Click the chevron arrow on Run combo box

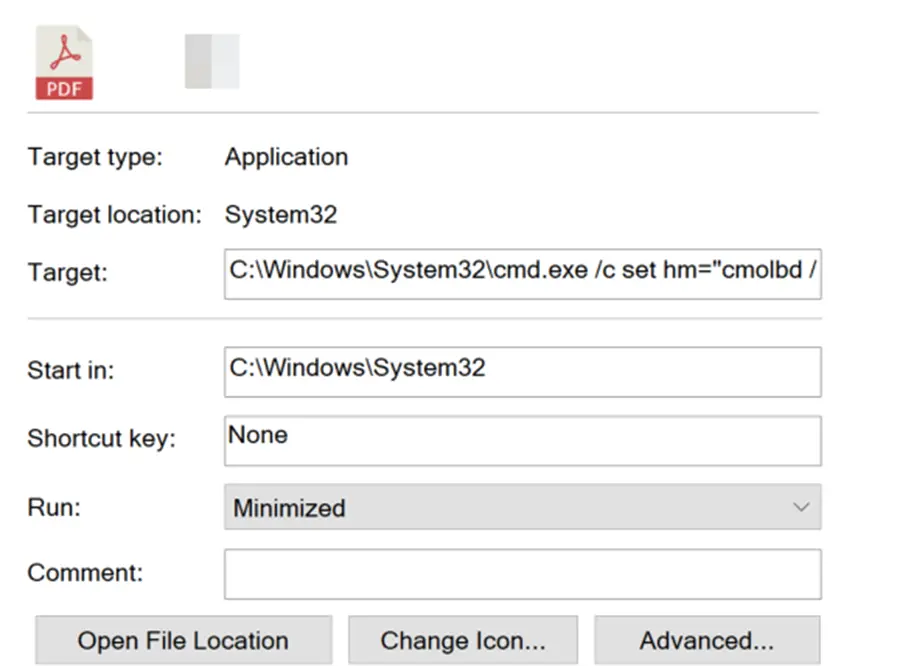tap(801, 507)
